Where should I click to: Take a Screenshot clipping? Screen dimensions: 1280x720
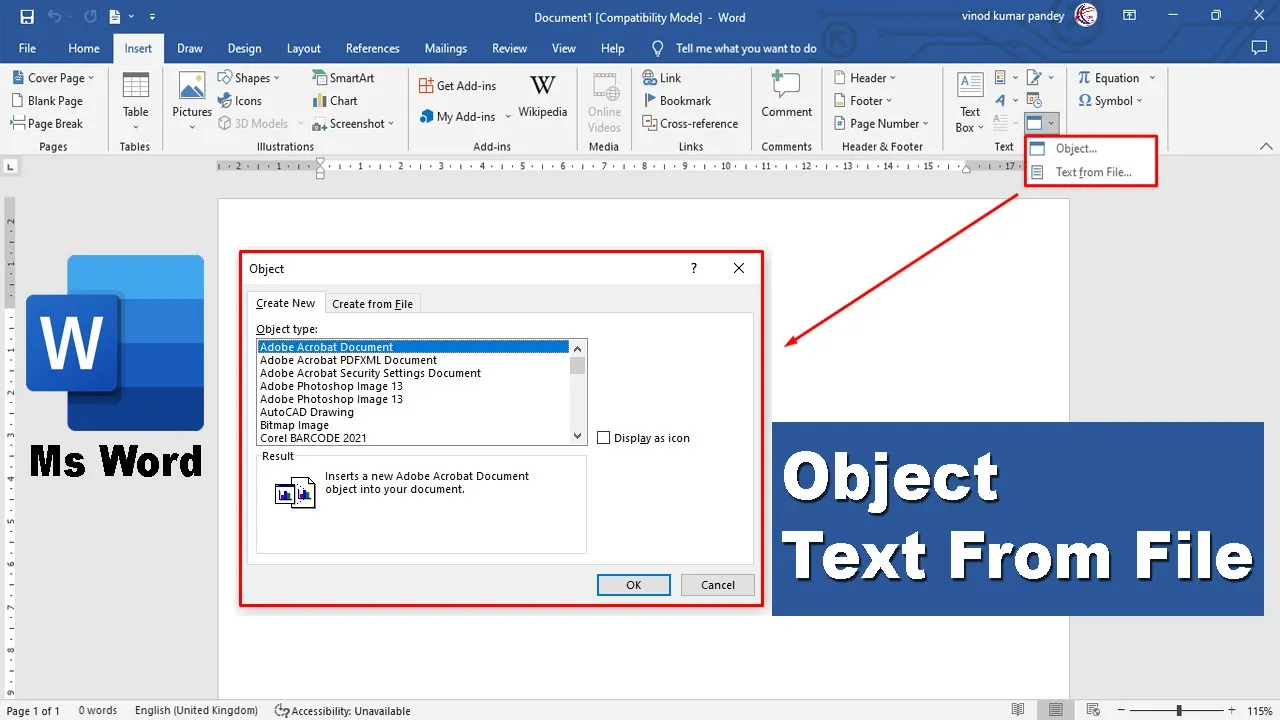pyautogui.click(x=353, y=124)
